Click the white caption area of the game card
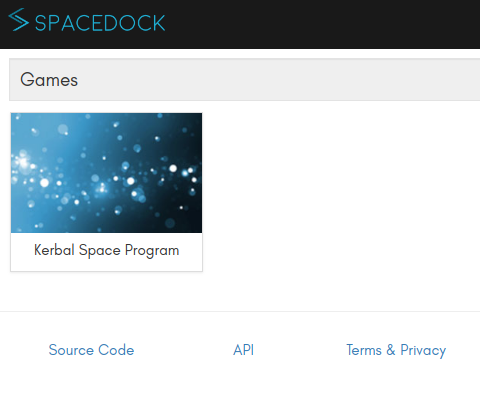 tap(106, 252)
